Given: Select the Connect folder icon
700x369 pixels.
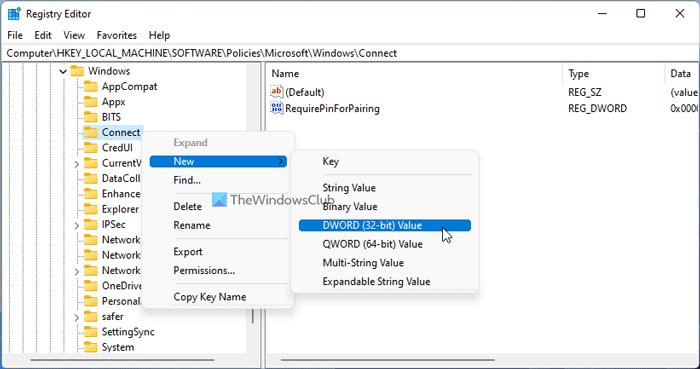Looking at the screenshot, I should click(91, 133).
